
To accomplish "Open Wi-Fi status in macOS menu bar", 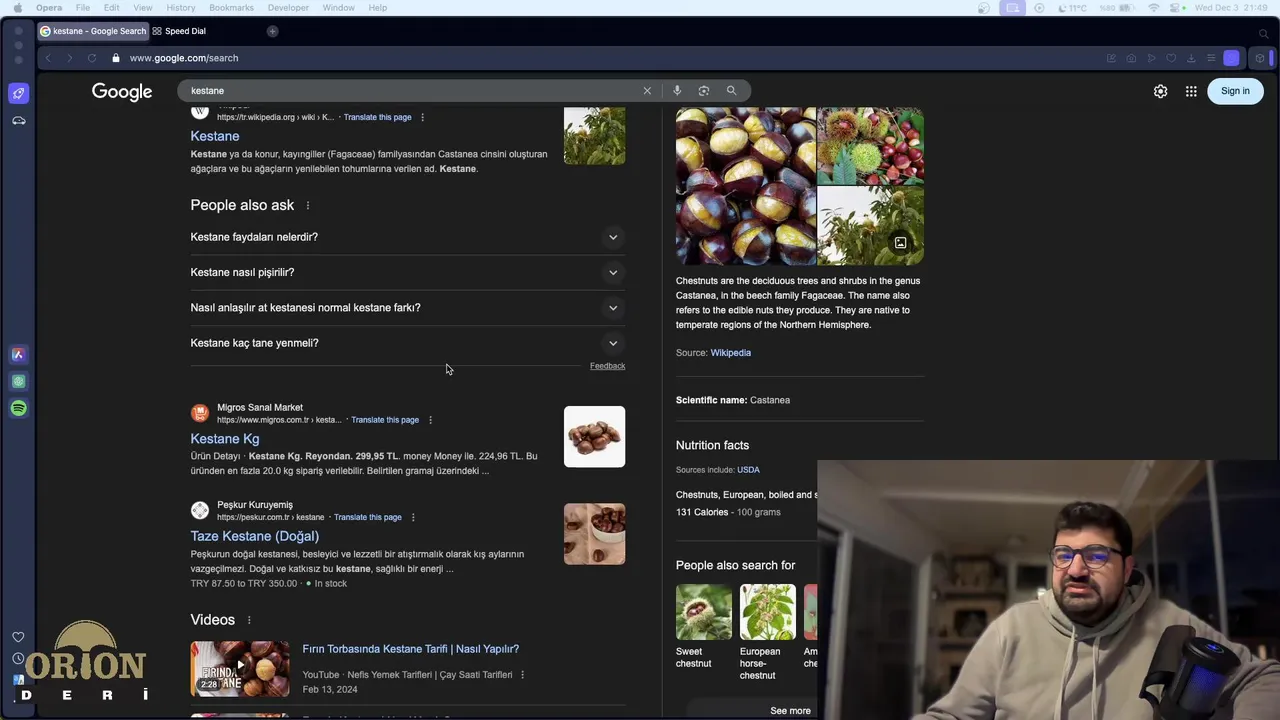I will click(x=1153, y=8).
